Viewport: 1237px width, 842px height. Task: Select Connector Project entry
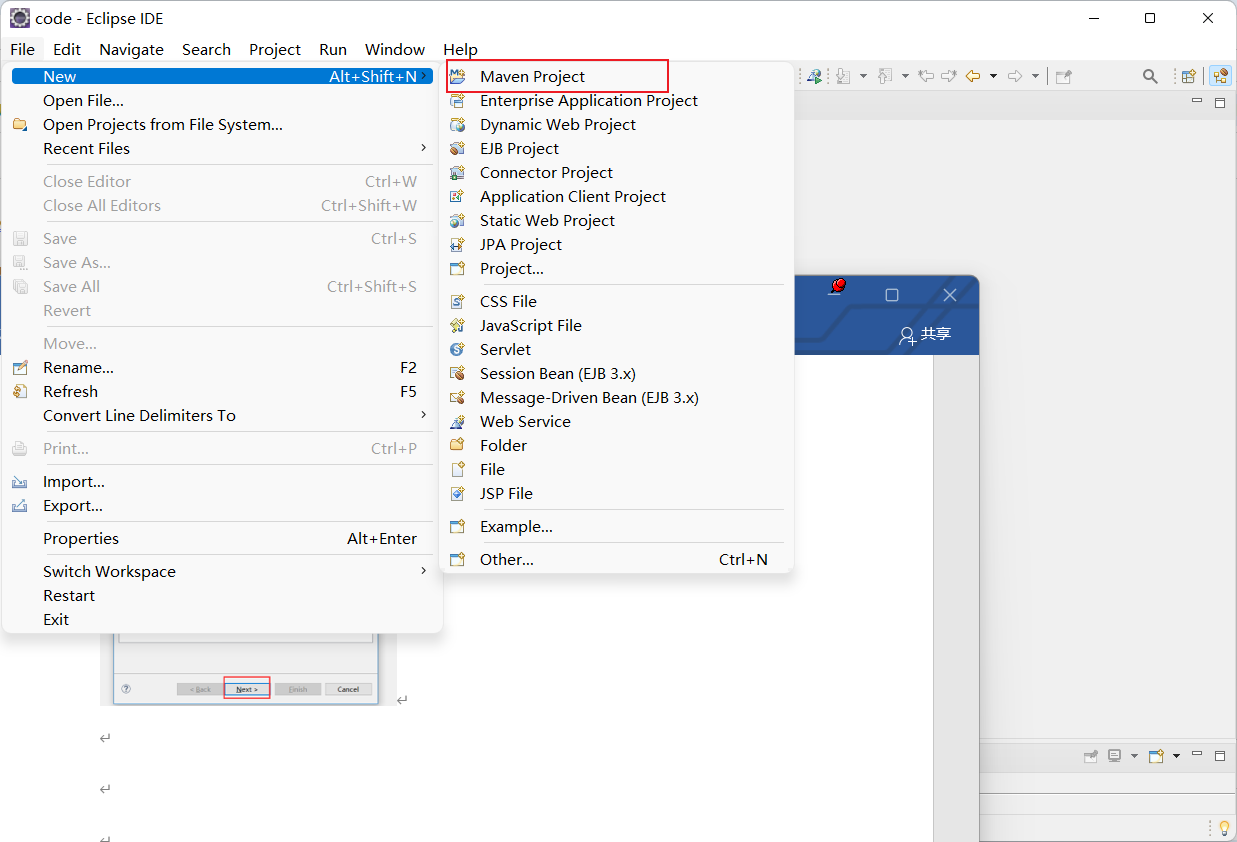coord(617,172)
